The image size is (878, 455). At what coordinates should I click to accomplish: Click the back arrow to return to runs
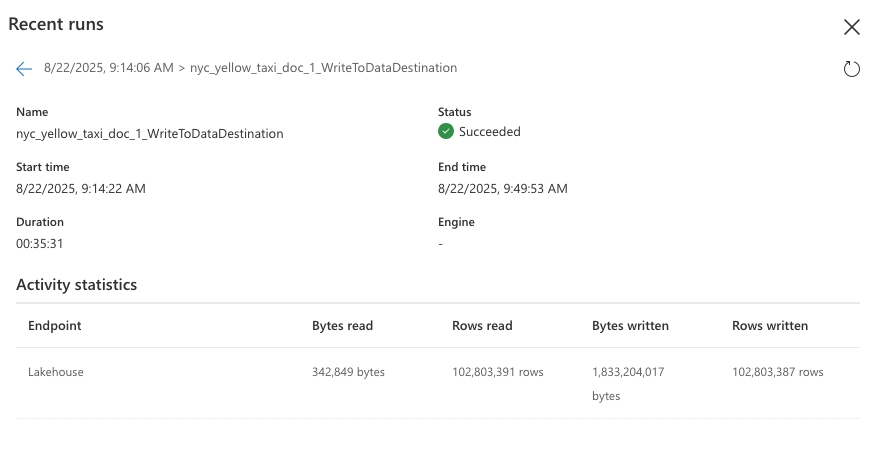(x=24, y=69)
